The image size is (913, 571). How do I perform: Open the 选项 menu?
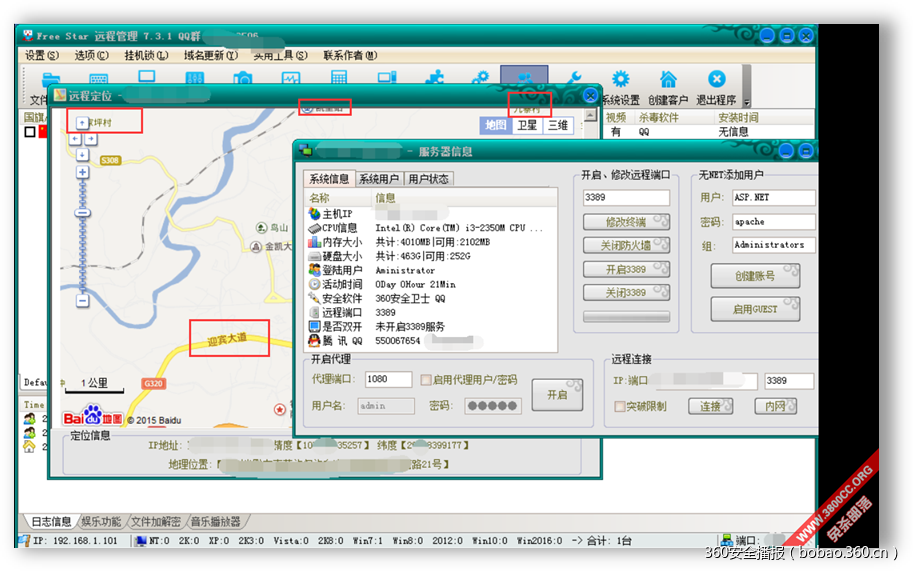[x=91, y=55]
